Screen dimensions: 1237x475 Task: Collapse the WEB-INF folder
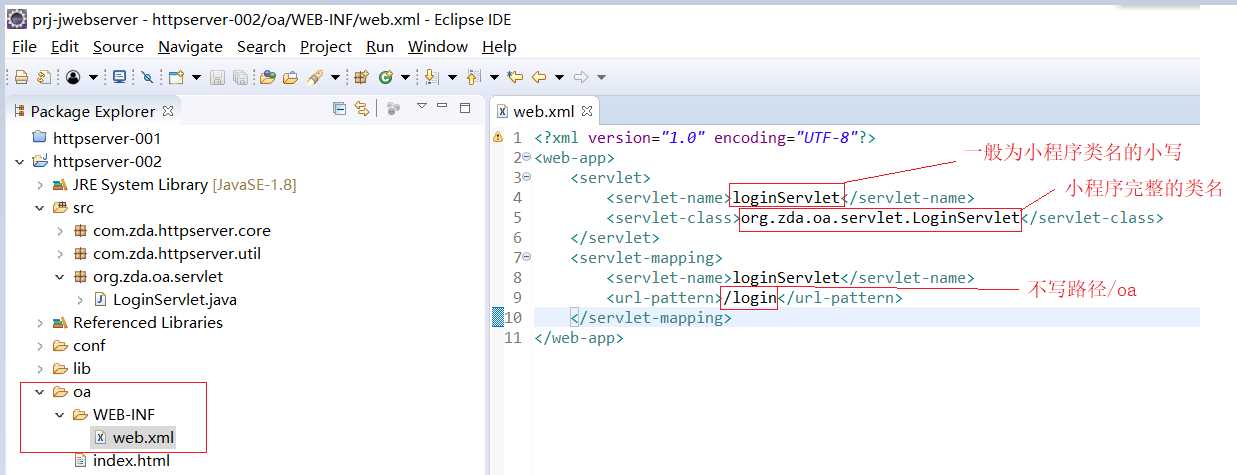pyautogui.click(x=60, y=414)
